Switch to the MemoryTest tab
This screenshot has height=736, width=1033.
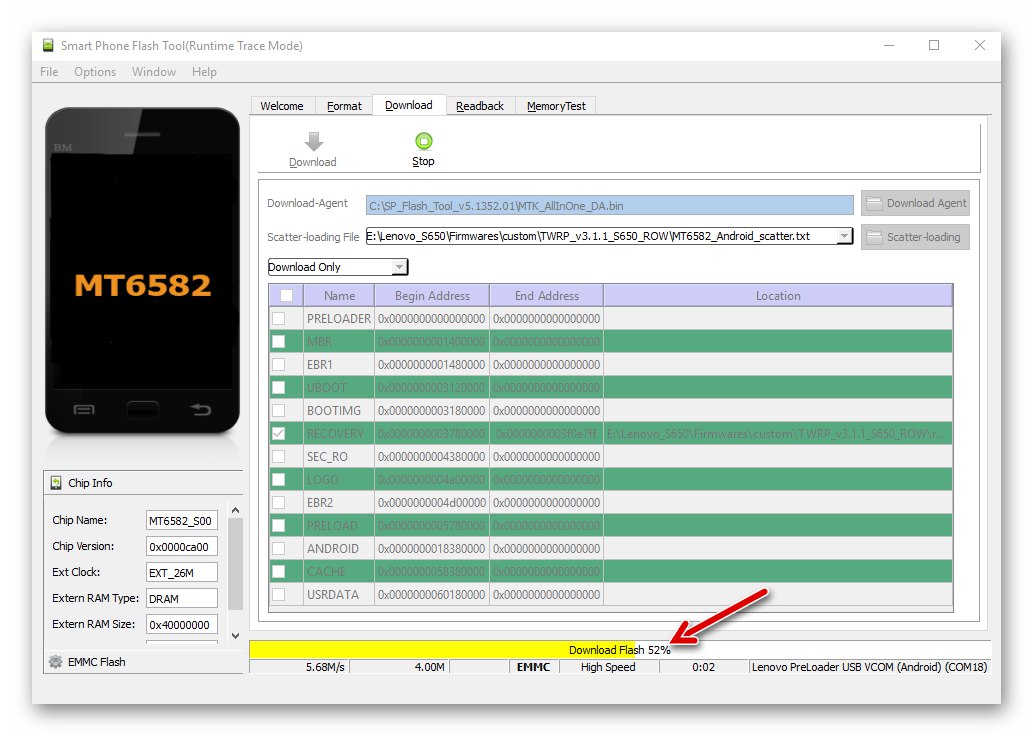(x=556, y=105)
